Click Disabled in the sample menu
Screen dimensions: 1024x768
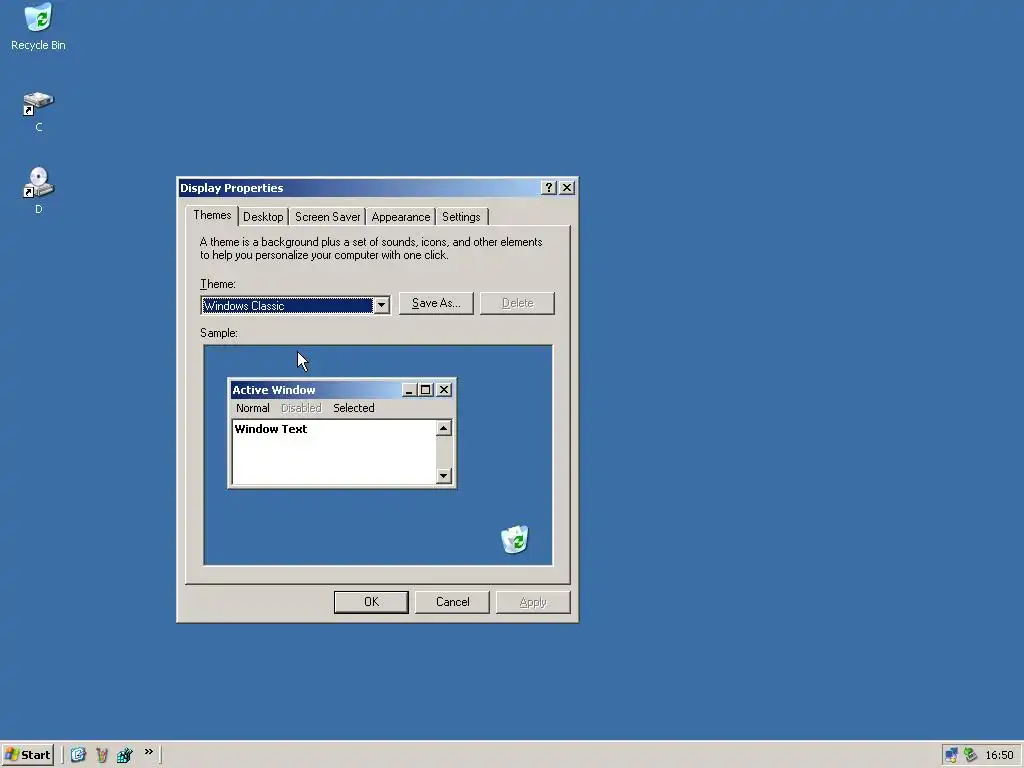pyautogui.click(x=301, y=408)
